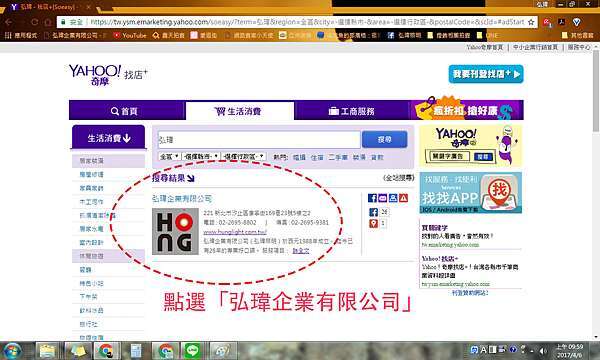This screenshot has height=360, width=600.
Task: Open the LINE taskbar icon
Action: tap(192, 350)
